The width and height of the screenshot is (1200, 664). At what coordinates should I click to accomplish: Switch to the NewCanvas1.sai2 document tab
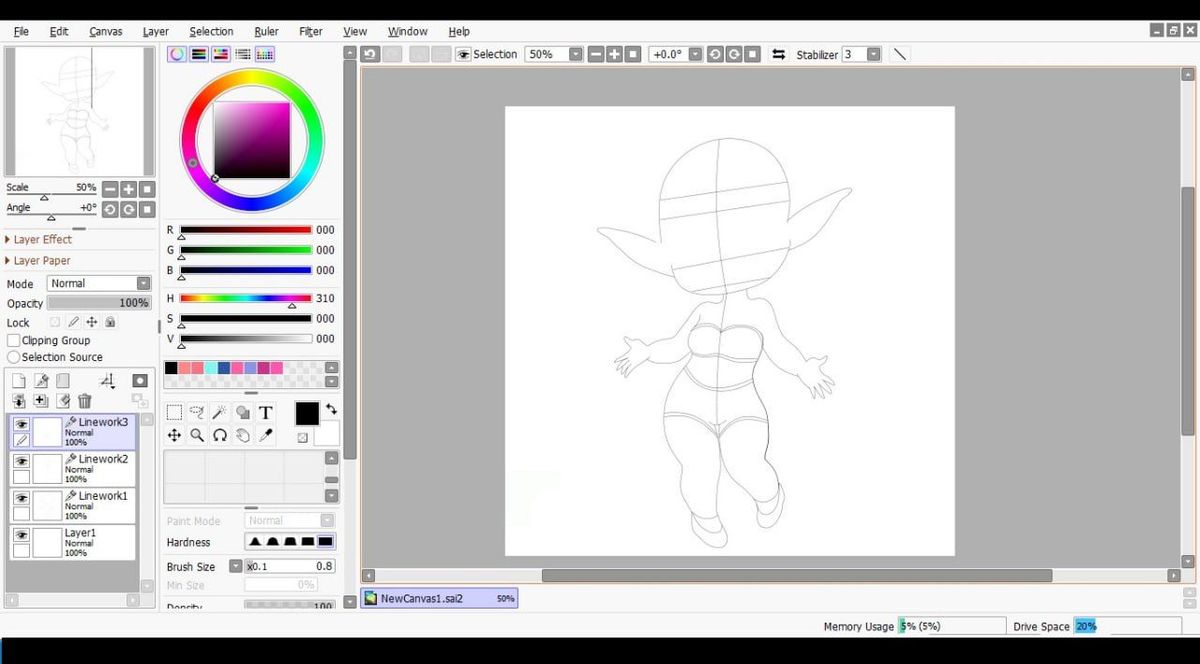438,598
